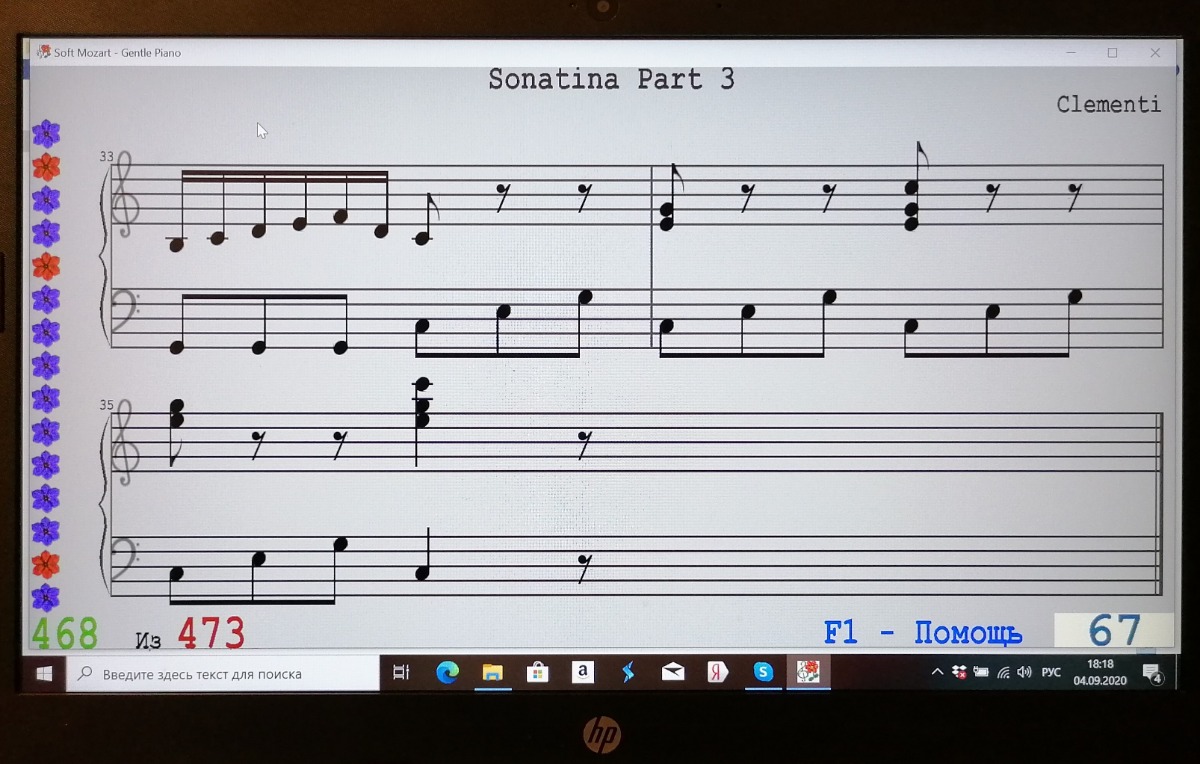Switch the РУС input language indicator
This screenshot has height=764, width=1200.
1051,673
